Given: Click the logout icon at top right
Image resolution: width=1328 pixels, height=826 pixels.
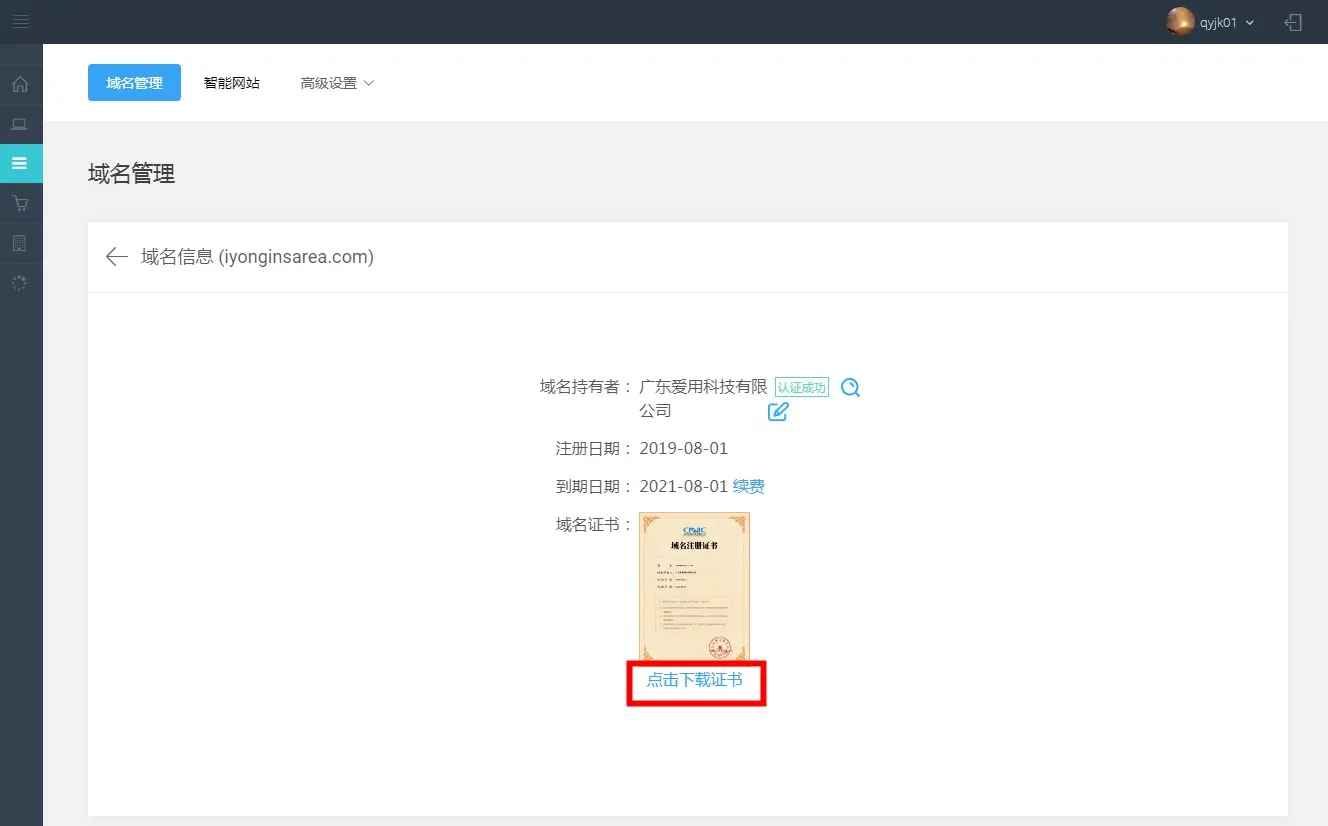Looking at the screenshot, I should pos(1293,22).
